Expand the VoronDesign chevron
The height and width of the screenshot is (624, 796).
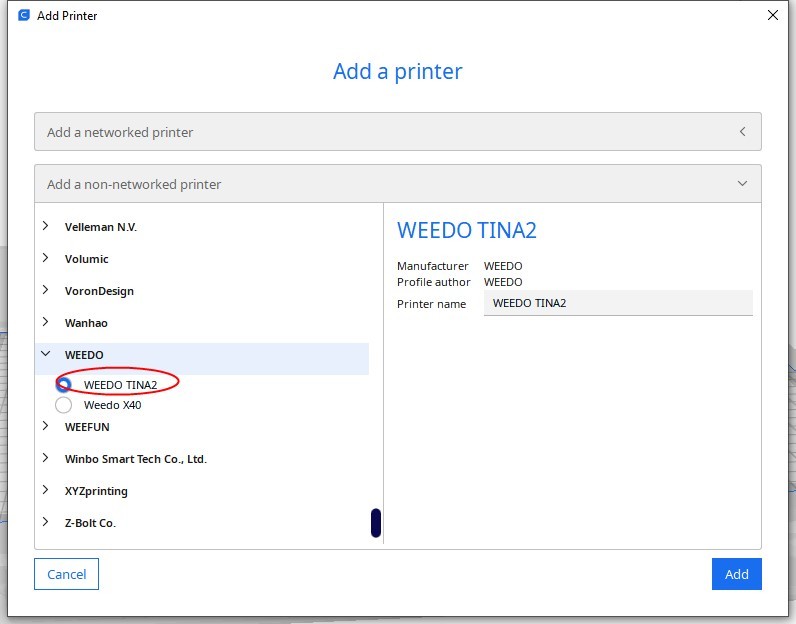coord(46,291)
